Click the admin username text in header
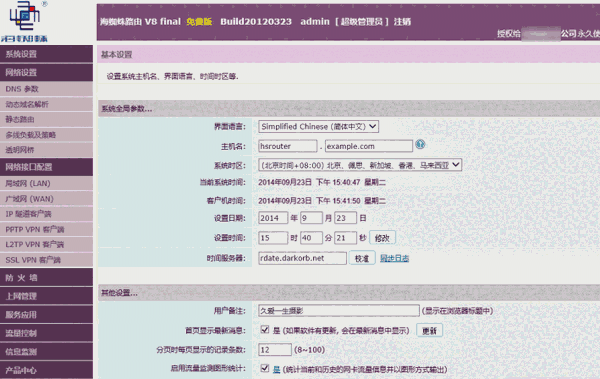This screenshot has height=379, width=600. 315,21
